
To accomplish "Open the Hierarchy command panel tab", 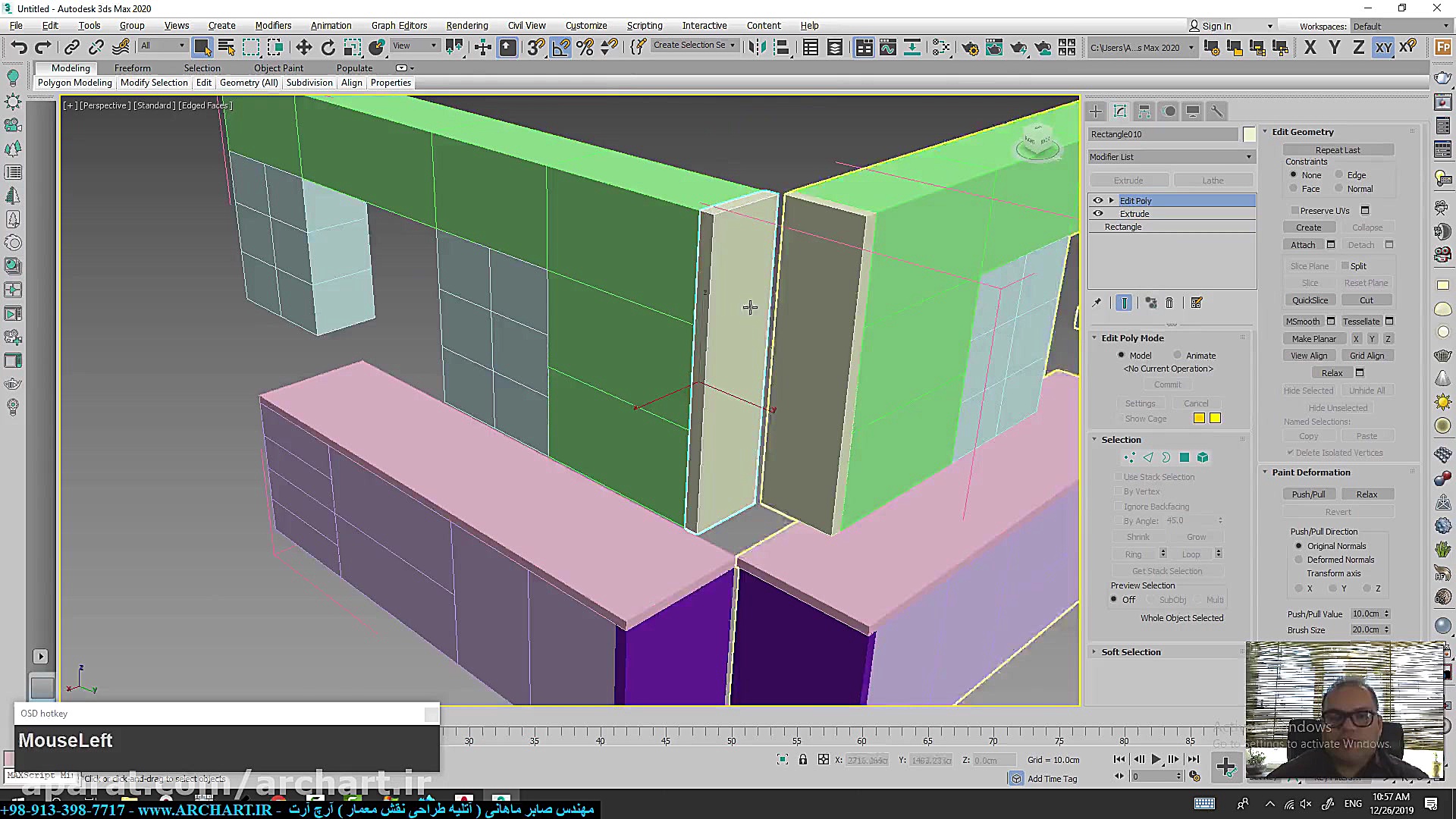I will pos(1144,111).
